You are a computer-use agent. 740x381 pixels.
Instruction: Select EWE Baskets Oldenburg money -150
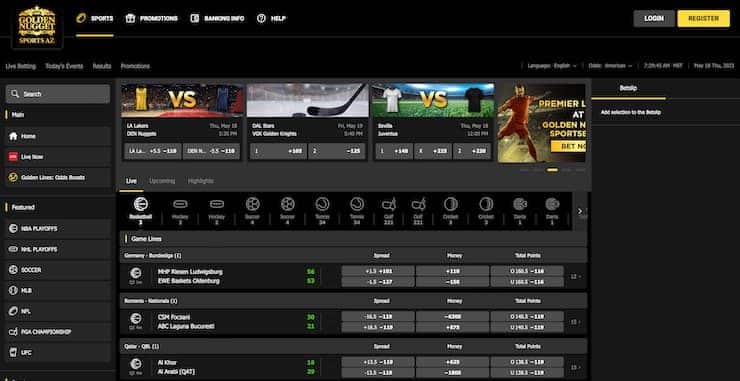pyautogui.click(x=452, y=282)
